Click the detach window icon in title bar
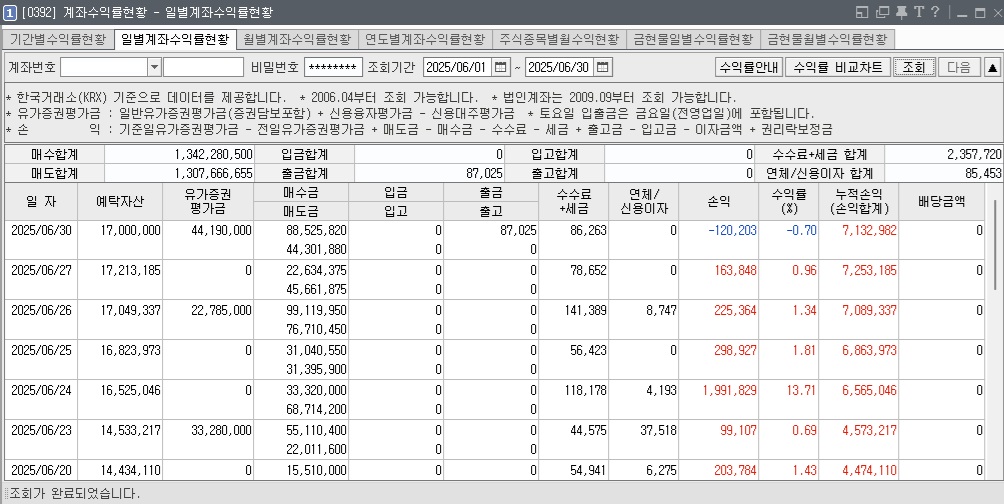 882,12
